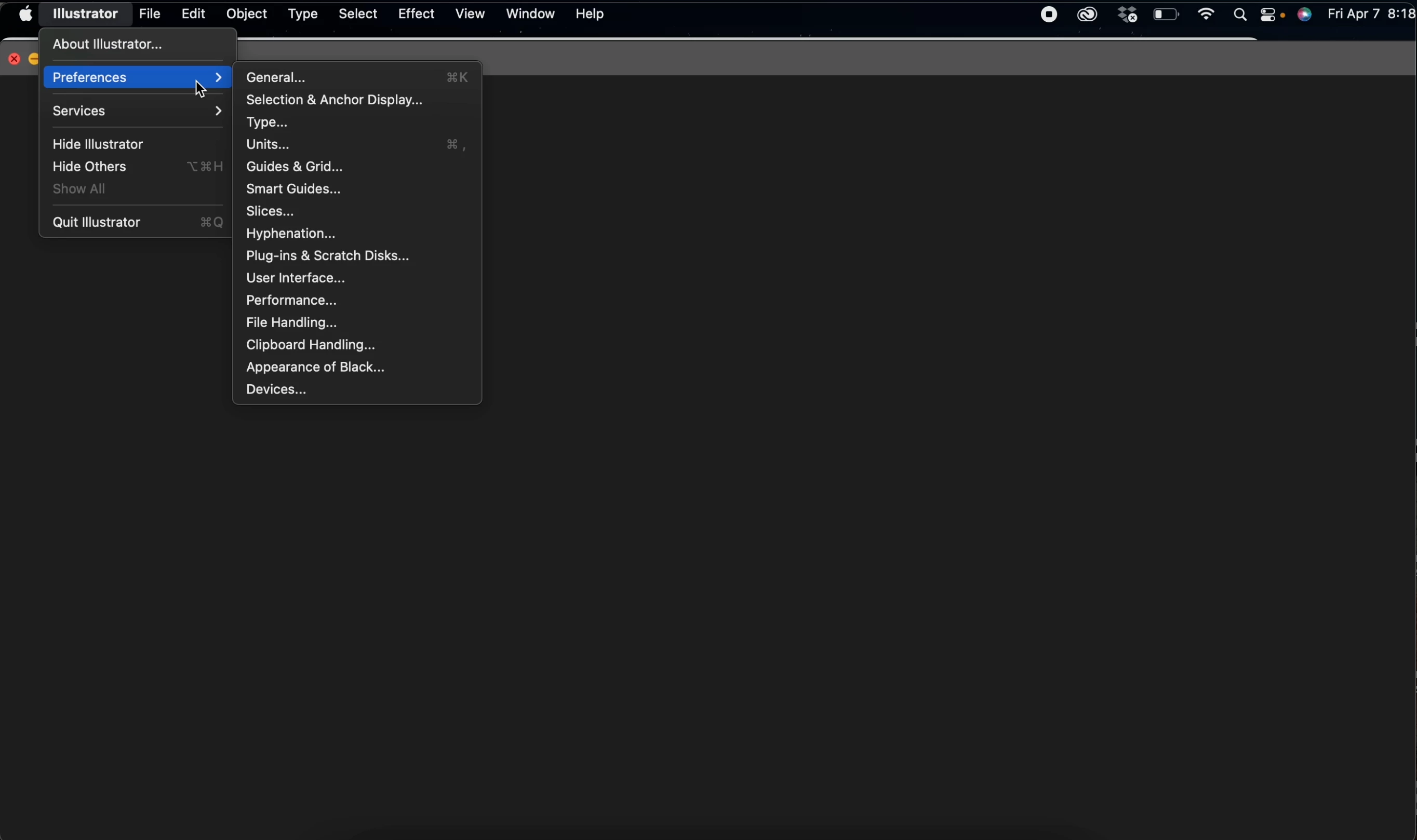Open the Creative Cloud menu bar icon
The width and height of the screenshot is (1417, 840).
(x=1087, y=15)
